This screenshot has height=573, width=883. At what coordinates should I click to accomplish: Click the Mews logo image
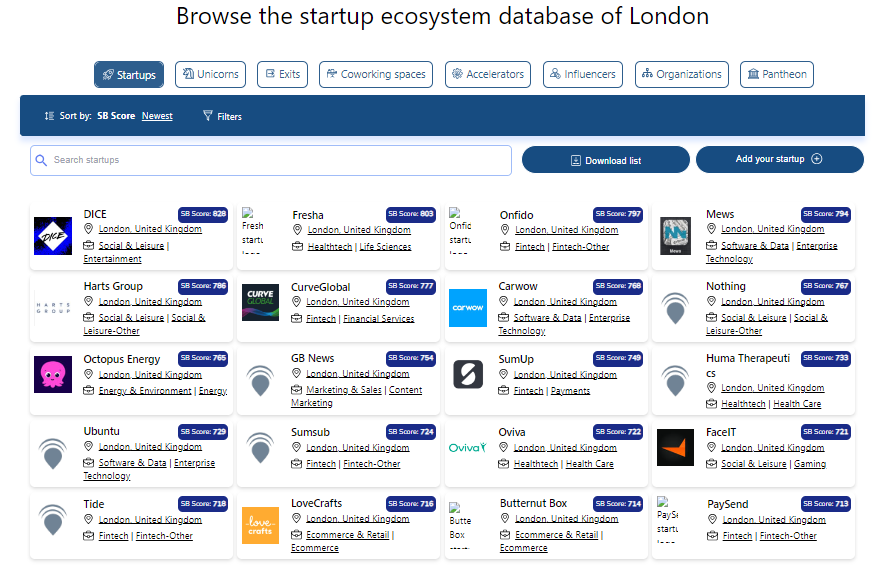point(675,236)
